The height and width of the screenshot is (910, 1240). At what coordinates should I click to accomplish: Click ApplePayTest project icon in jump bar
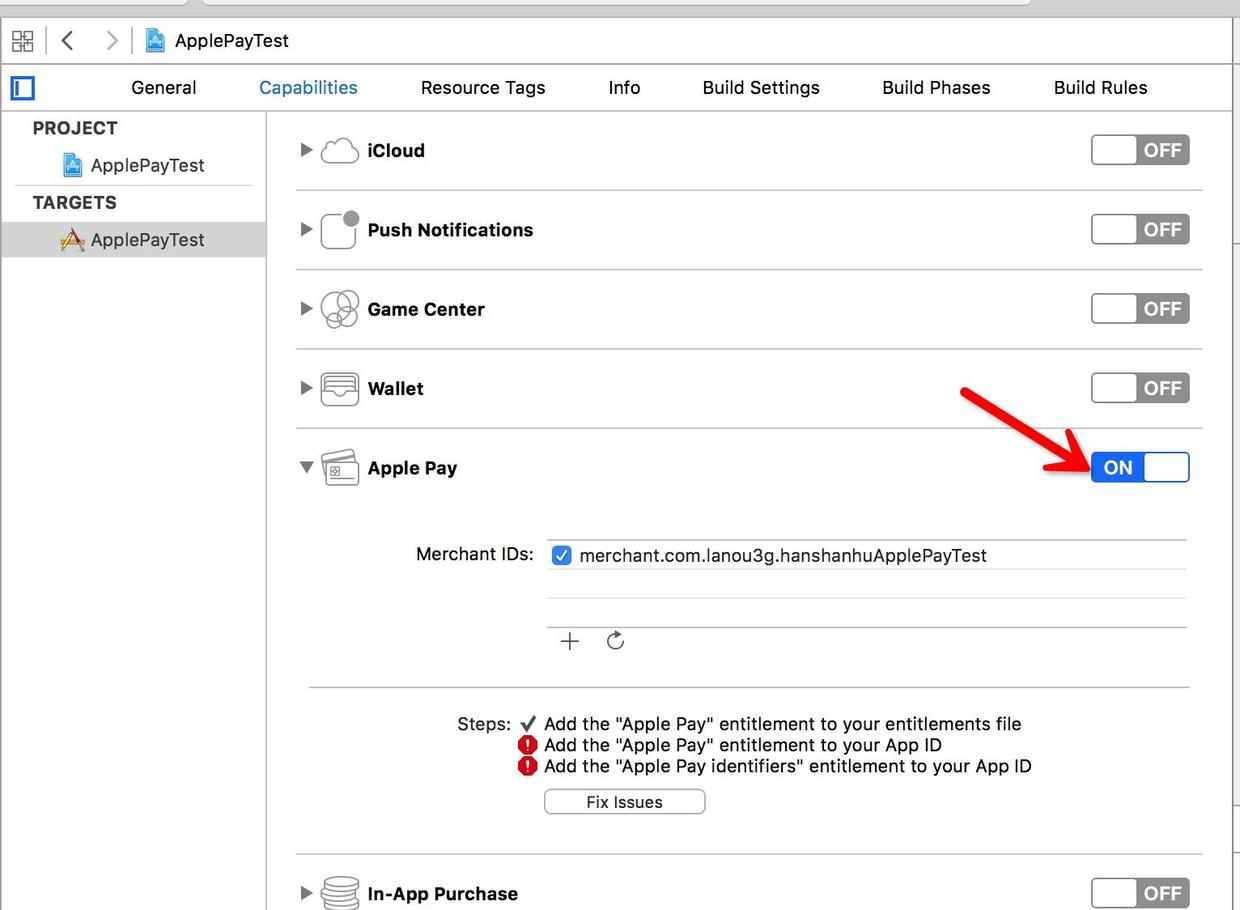tap(155, 41)
